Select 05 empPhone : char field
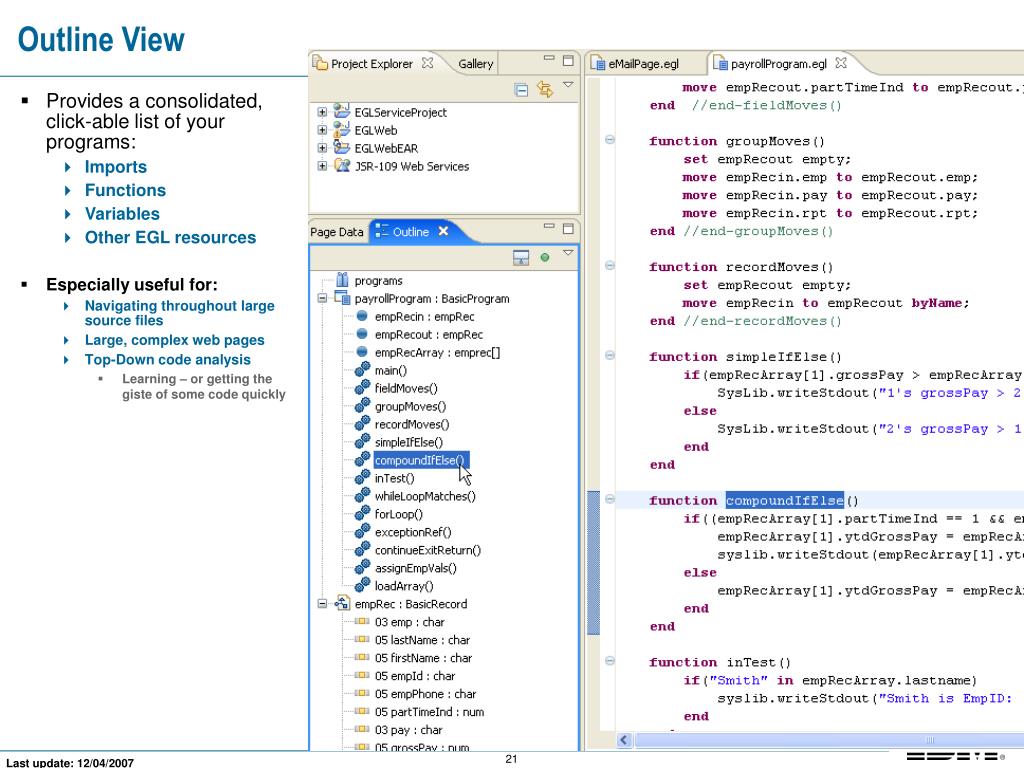 pyautogui.click(x=425, y=694)
